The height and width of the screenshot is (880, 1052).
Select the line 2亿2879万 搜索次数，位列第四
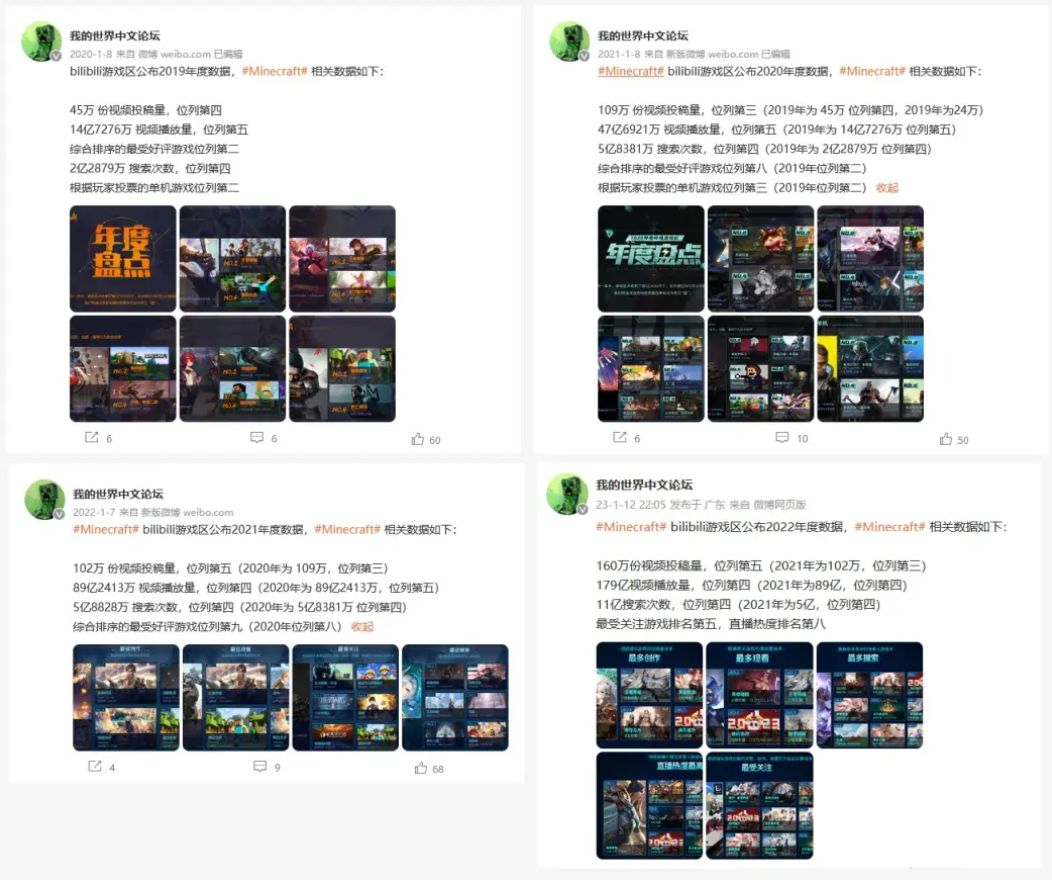pyautogui.click(x=150, y=168)
